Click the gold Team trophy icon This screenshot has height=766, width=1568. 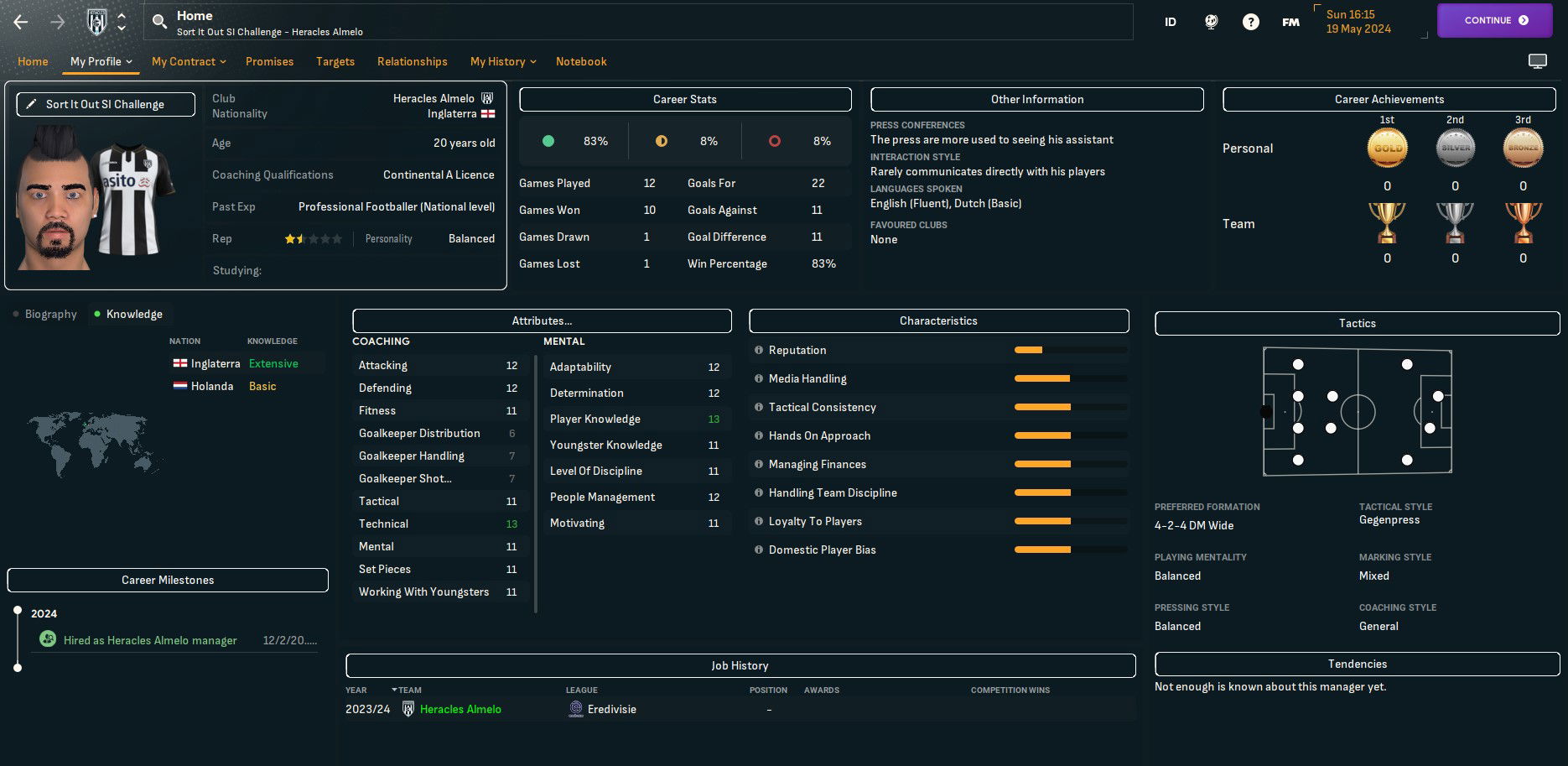(1387, 223)
